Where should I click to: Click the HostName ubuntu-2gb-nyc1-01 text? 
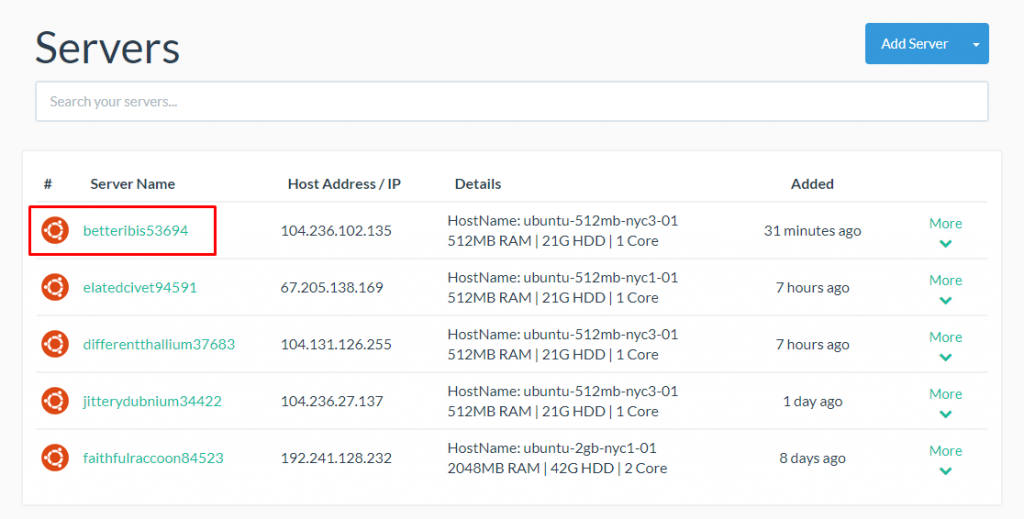[x=552, y=448]
